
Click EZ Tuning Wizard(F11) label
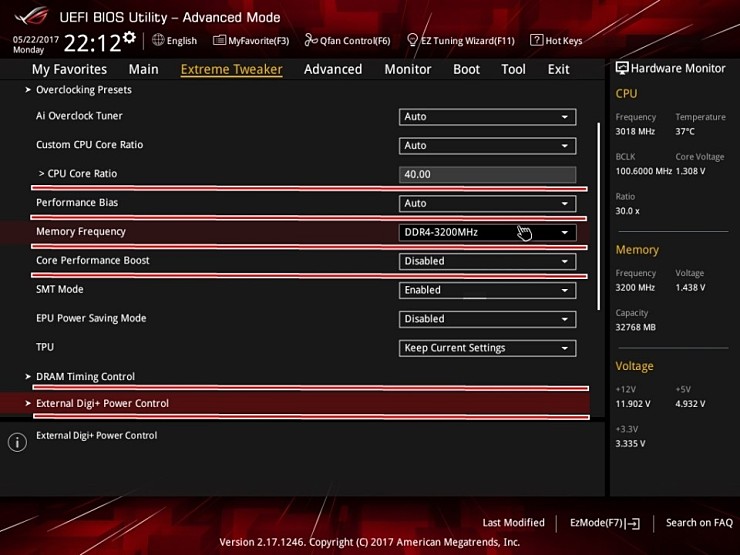tap(468, 41)
